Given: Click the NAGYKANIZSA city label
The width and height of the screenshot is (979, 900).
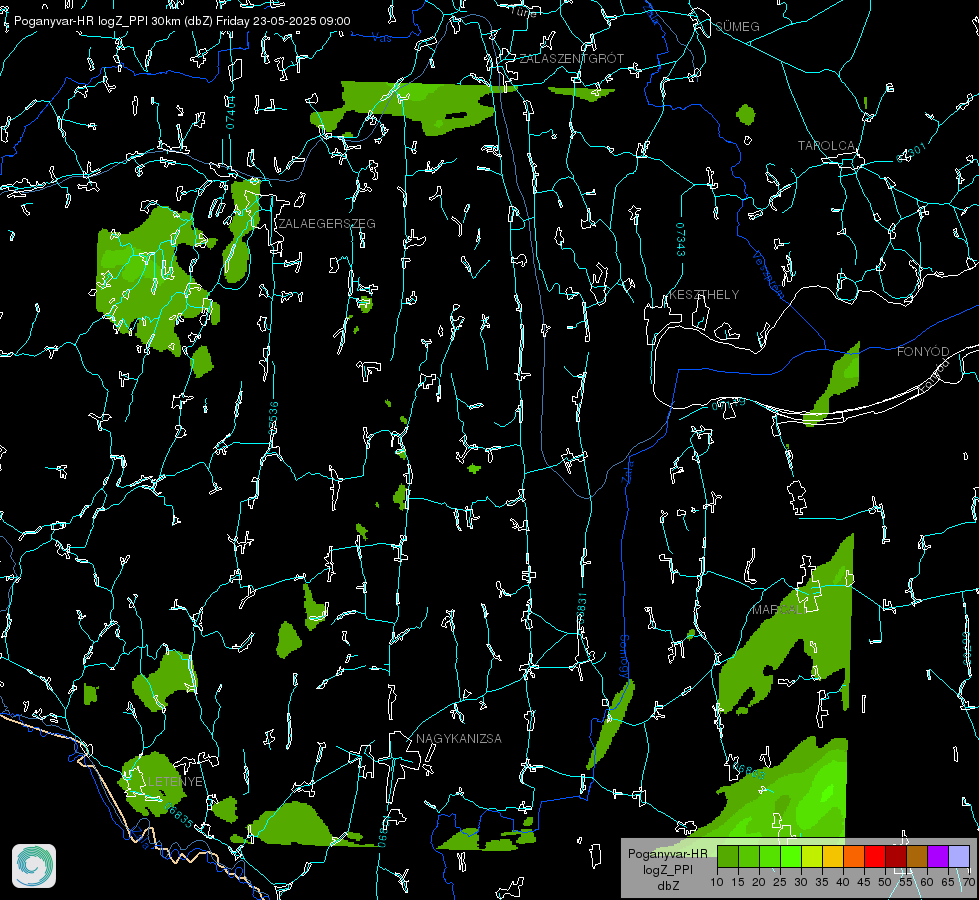Looking at the screenshot, I should 458,738.
